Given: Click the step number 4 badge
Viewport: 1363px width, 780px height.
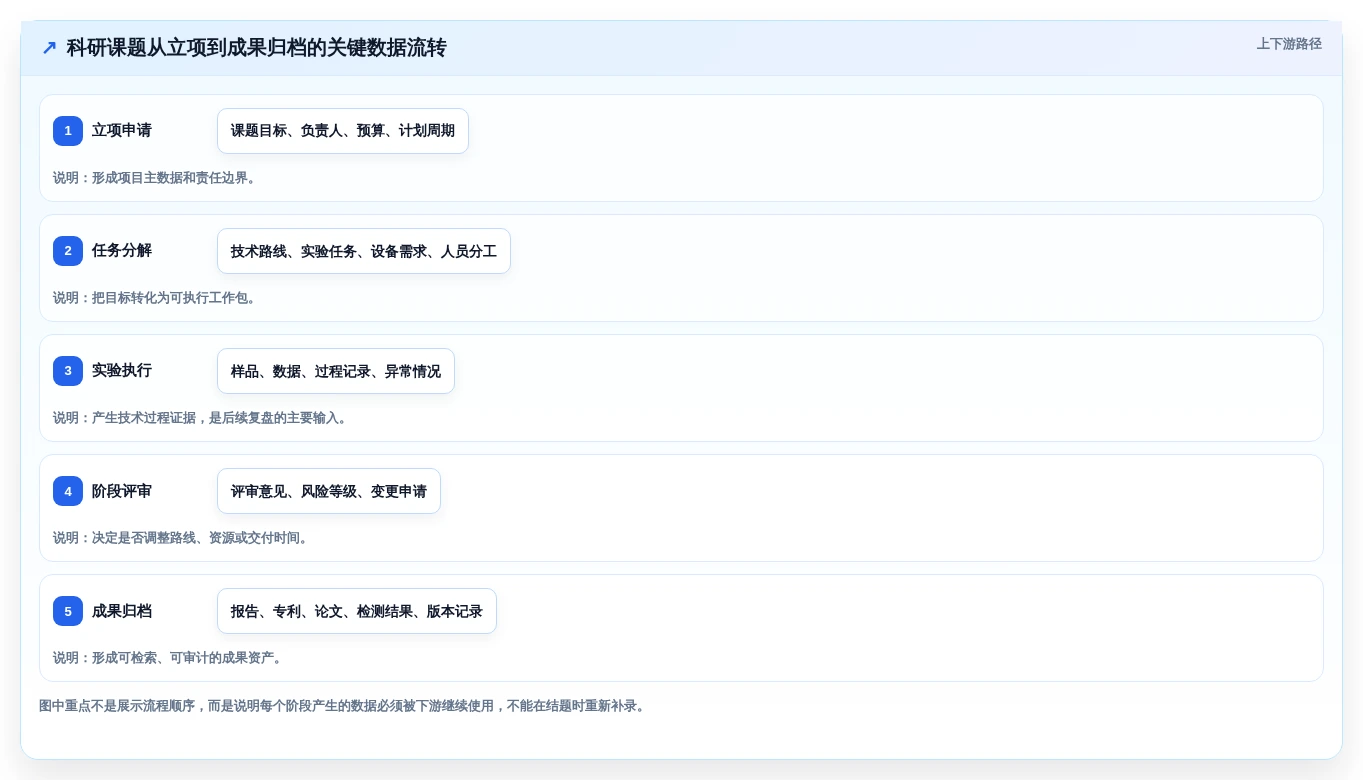Looking at the screenshot, I should click(x=68, y=491).
